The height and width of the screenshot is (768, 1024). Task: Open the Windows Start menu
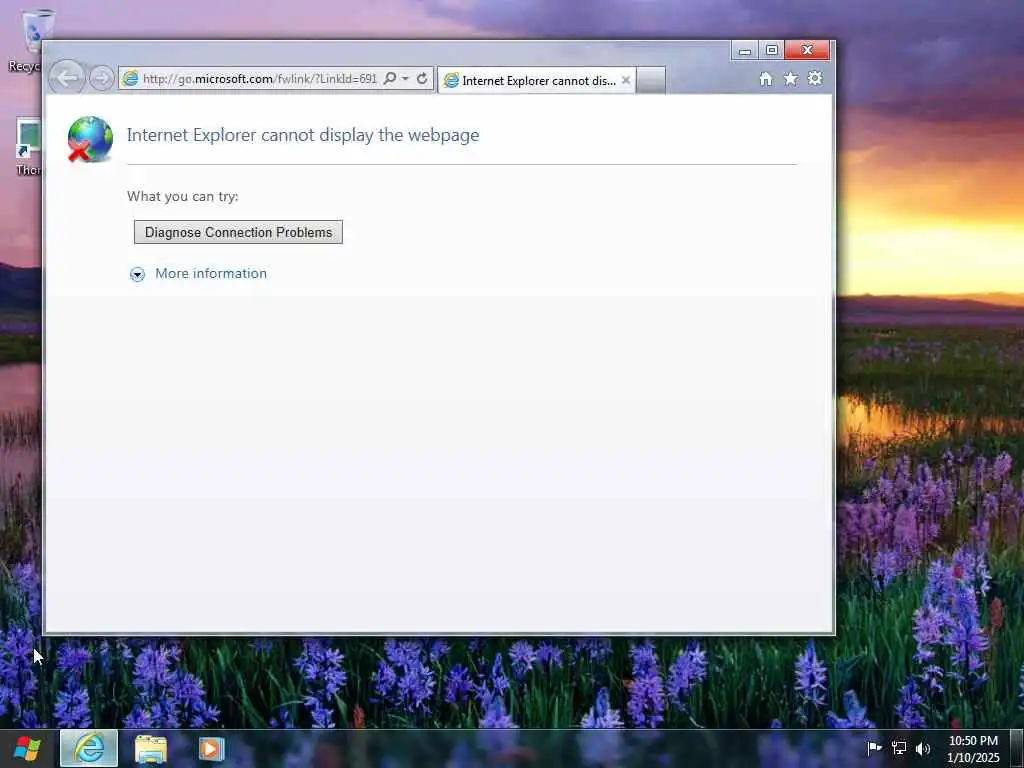click(27, 748)
